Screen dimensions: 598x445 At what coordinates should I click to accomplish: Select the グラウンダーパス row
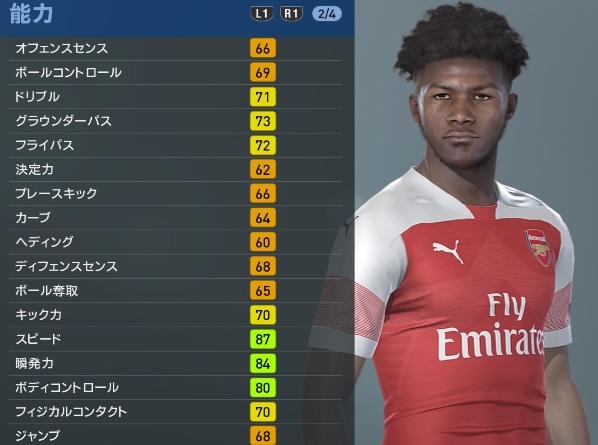click(x=175, y=121)
